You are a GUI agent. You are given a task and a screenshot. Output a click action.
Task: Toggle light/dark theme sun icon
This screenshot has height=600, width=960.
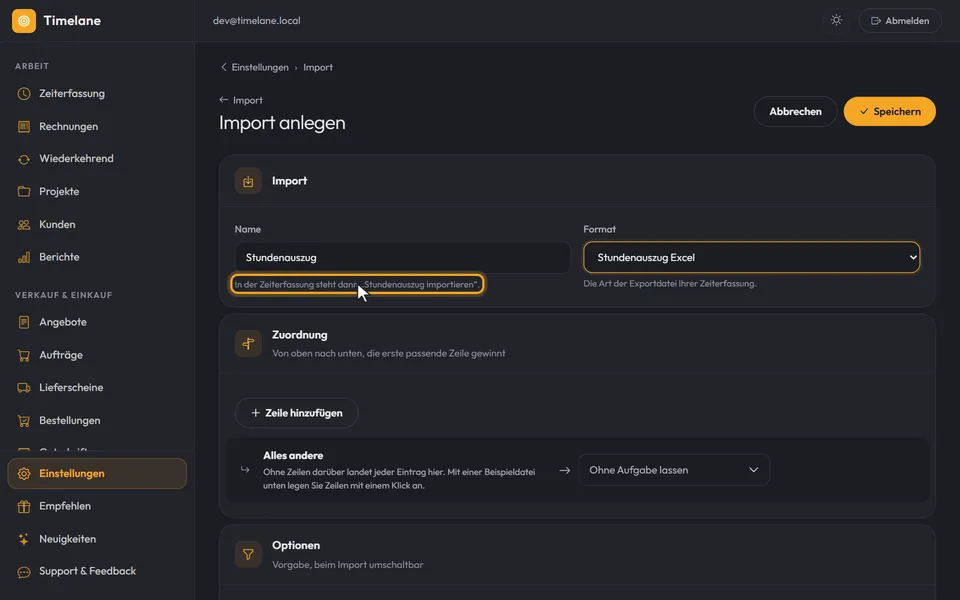tap(836, 20)
